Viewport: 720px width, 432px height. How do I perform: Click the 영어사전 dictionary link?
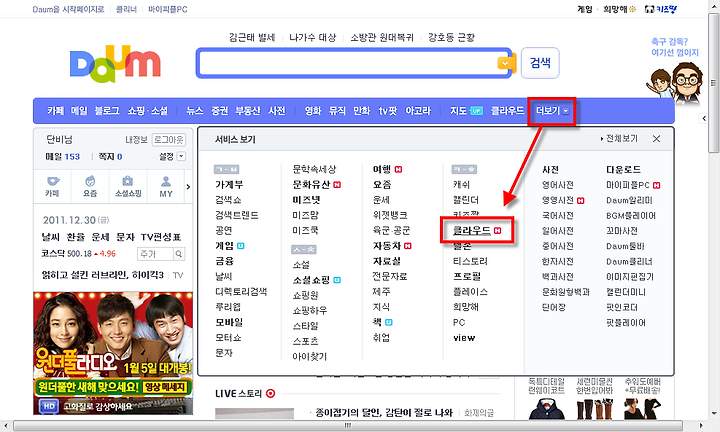click(558, 185)
